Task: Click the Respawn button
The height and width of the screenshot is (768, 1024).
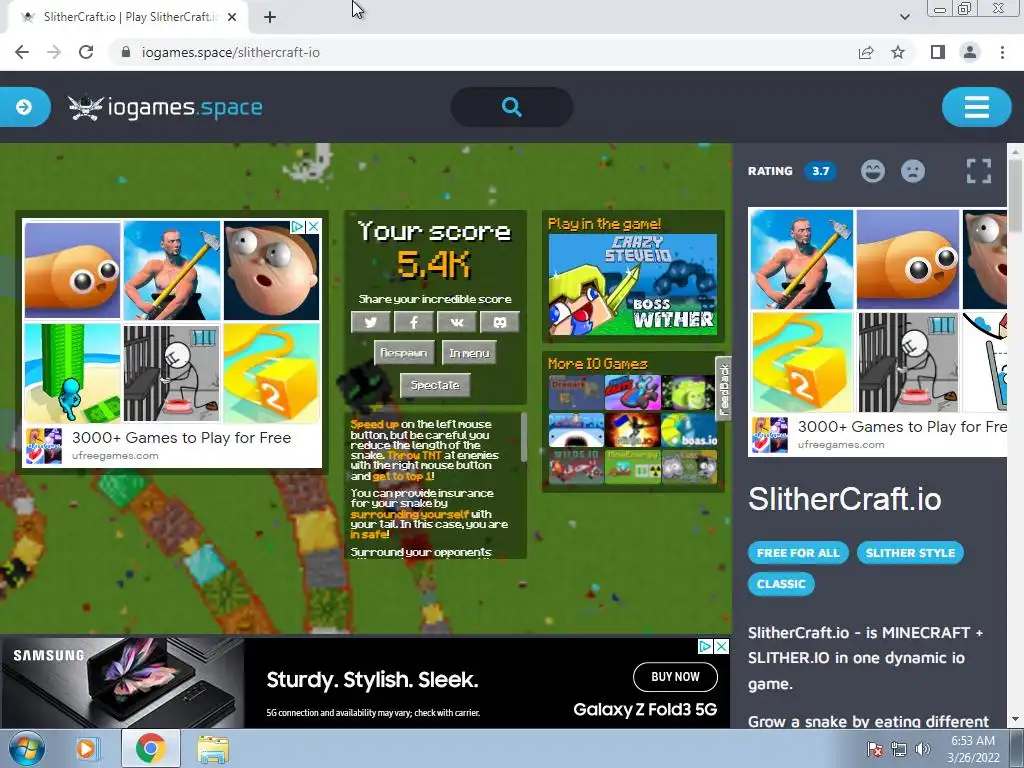Action: tap(404, 353)
